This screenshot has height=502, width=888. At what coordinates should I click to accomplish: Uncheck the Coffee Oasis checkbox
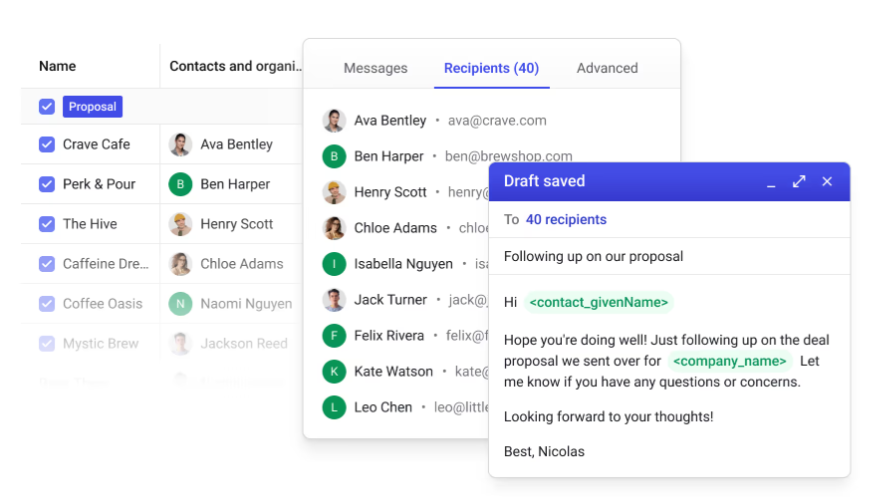(47, 304)
